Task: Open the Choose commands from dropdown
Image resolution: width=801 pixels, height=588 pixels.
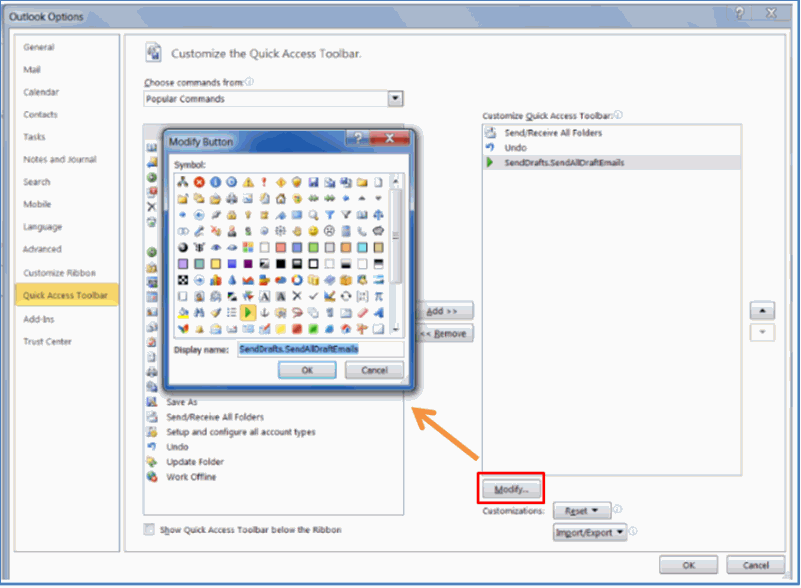Action: tap(395, 99)
